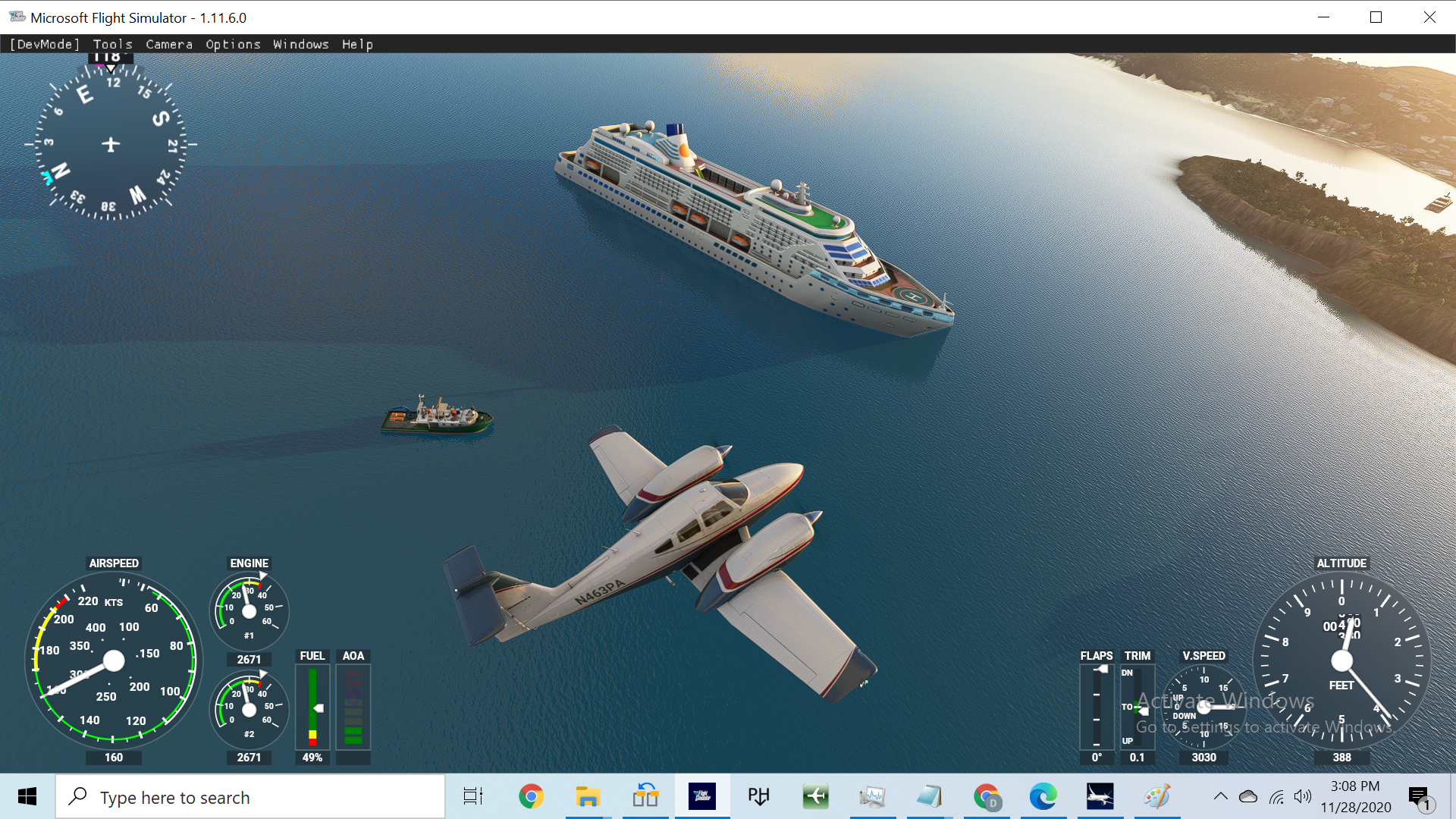This screenshot has width=1456, height=819.
Task: Click the taskbar search box
Action: pyautogui.click(x=250, y=797)
